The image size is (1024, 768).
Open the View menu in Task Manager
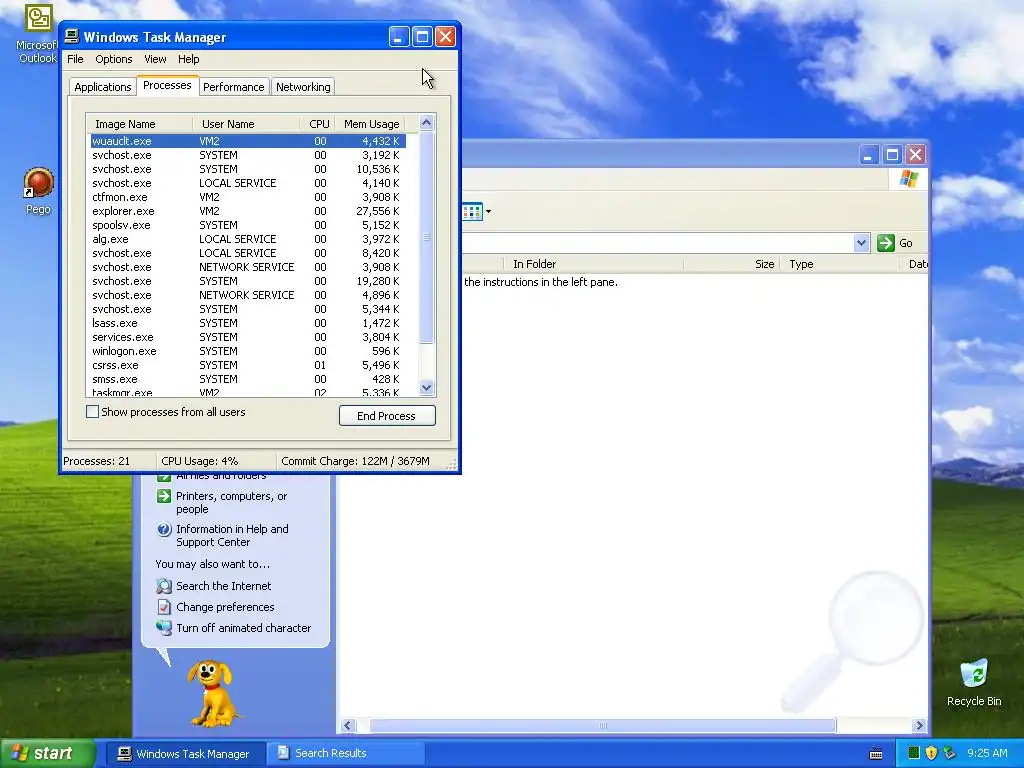tap(155, 59)
